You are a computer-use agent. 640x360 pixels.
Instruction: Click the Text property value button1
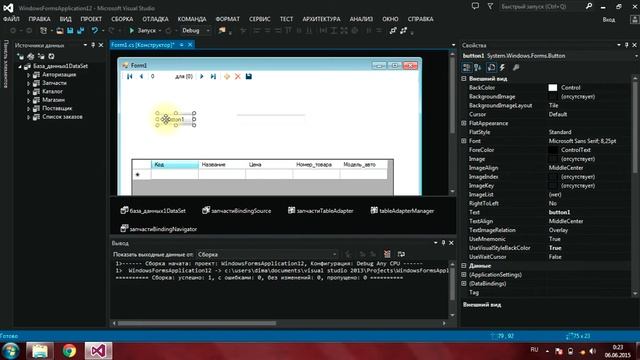[x=560, y=212]
